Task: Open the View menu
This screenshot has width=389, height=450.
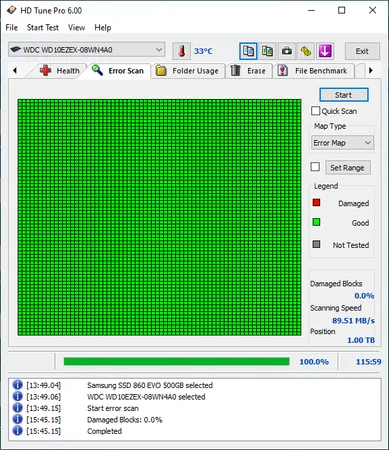Action: pyautogui.click(x=76, y=28)
